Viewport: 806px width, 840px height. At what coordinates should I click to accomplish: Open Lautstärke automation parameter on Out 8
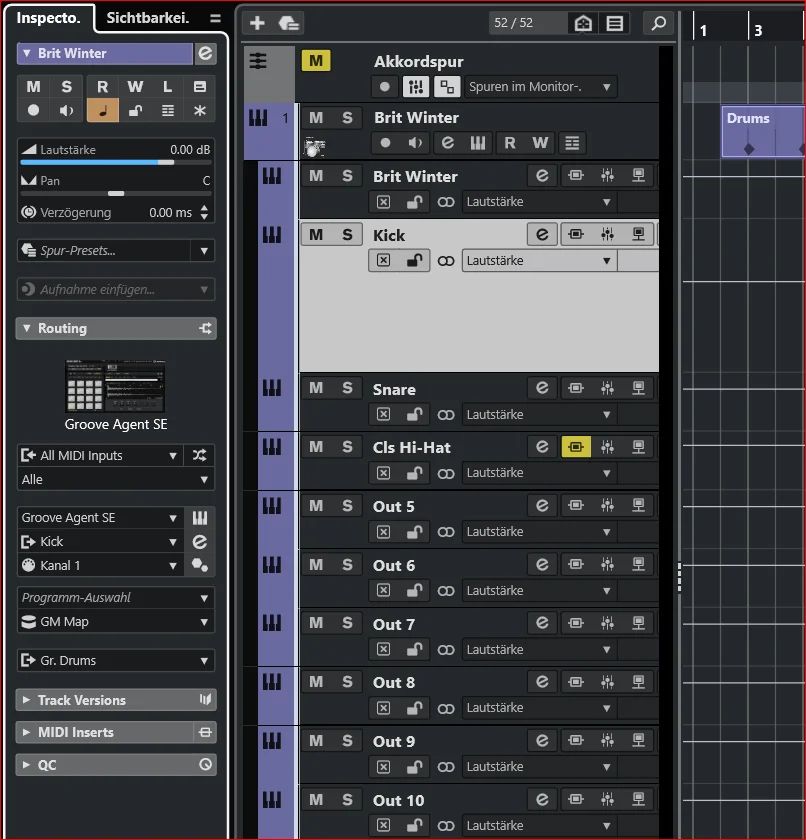pyautogui.click(x=539, y=708)
